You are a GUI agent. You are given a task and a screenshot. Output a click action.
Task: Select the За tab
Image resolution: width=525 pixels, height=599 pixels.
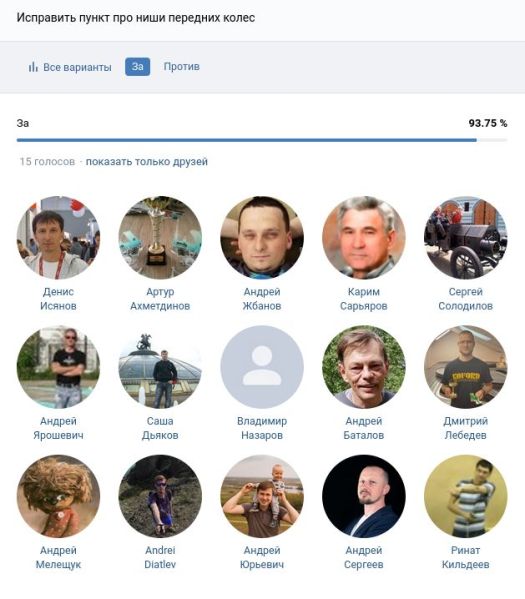[138, 66]
